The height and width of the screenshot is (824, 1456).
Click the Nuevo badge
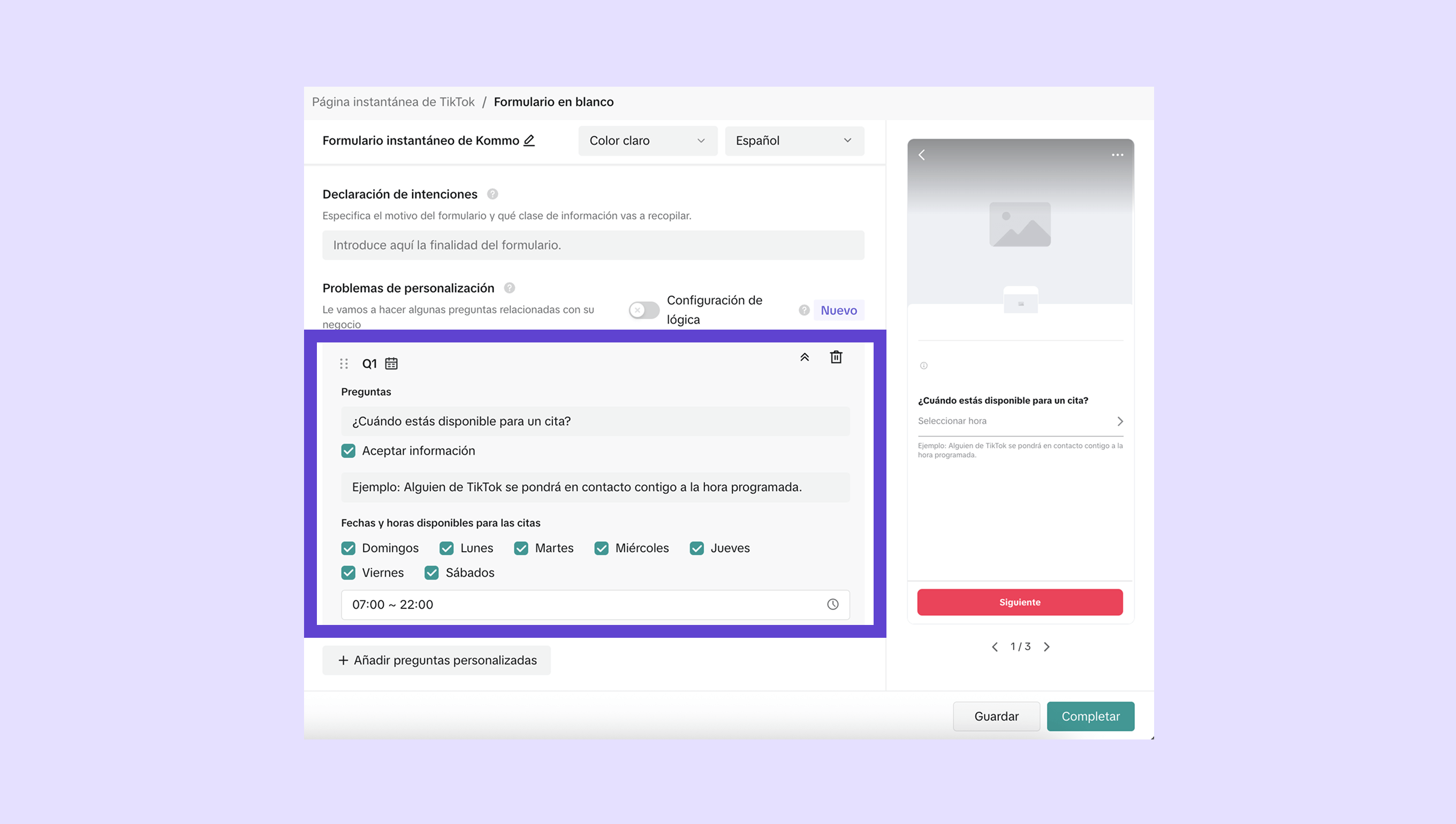(839, 310)
